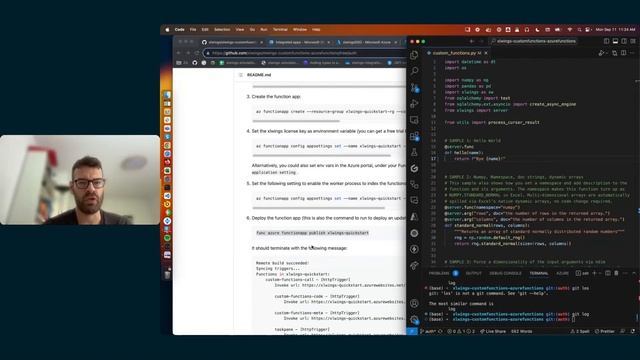
Task: Open the Testing flask view in VS Code
Action: [414, 152]
